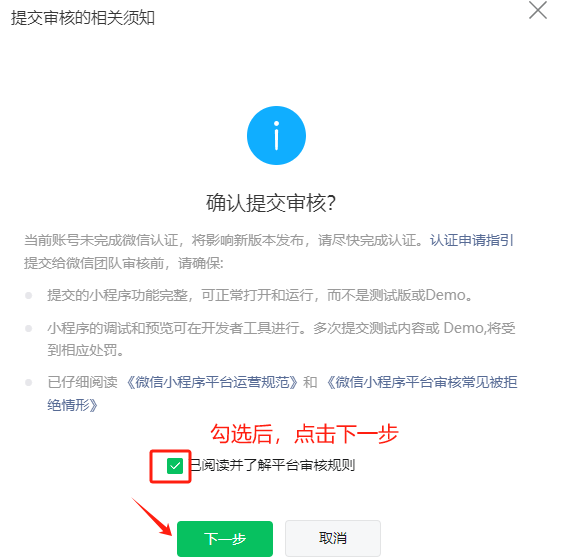This screenshot has width=564, height=560.
Task: Open the 认证申请指引 link
Action: pyautogui.click(x=472, y=240)
